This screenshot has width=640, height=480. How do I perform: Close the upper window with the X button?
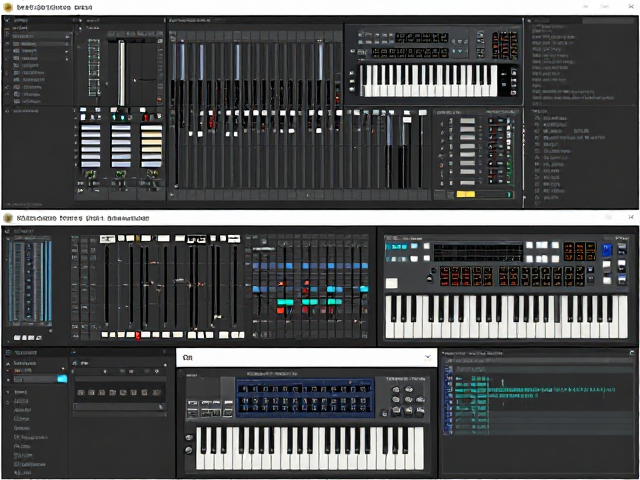(x=631, y=7)
